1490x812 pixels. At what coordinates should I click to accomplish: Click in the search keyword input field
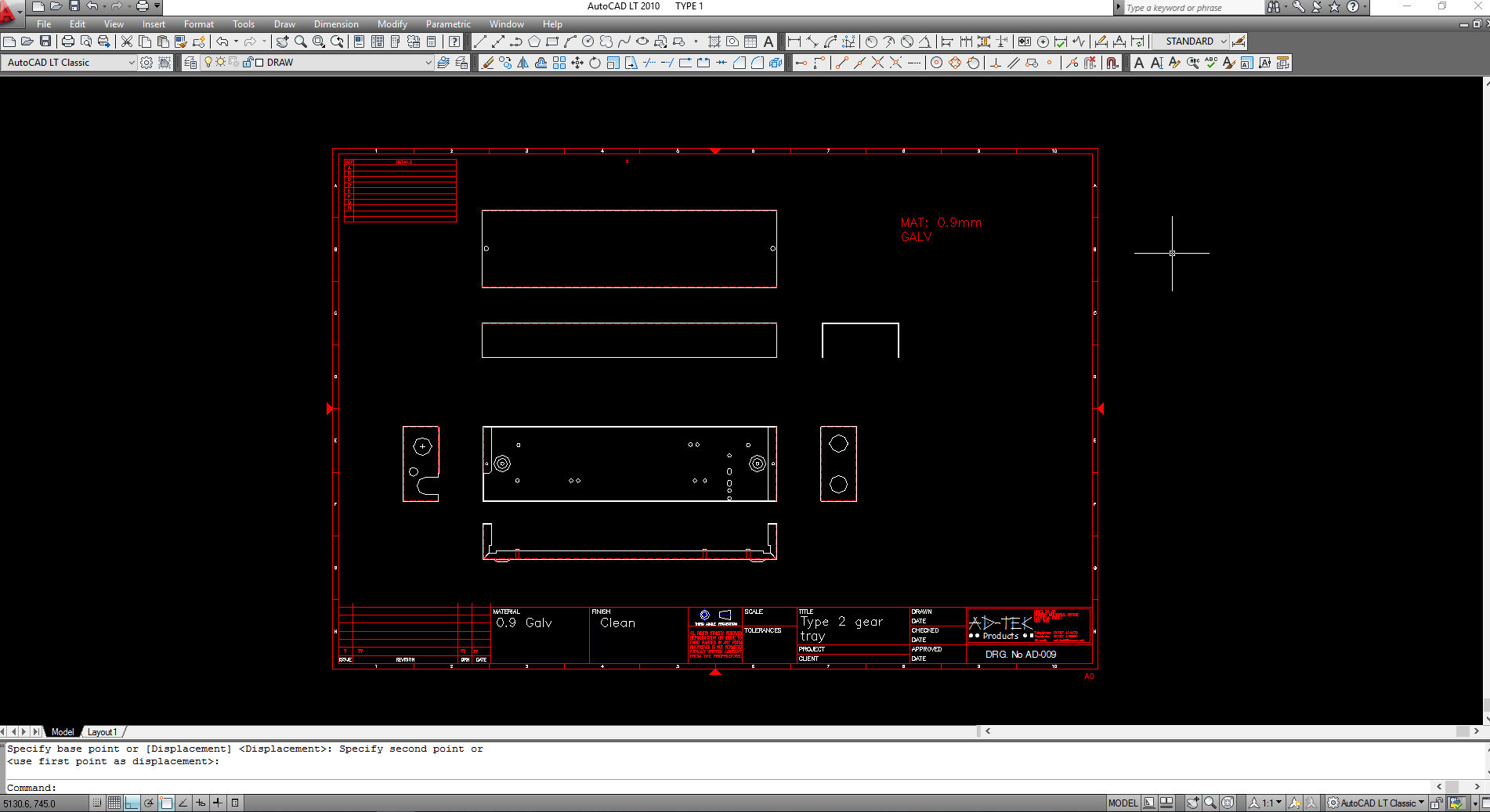pos(1192,8)
